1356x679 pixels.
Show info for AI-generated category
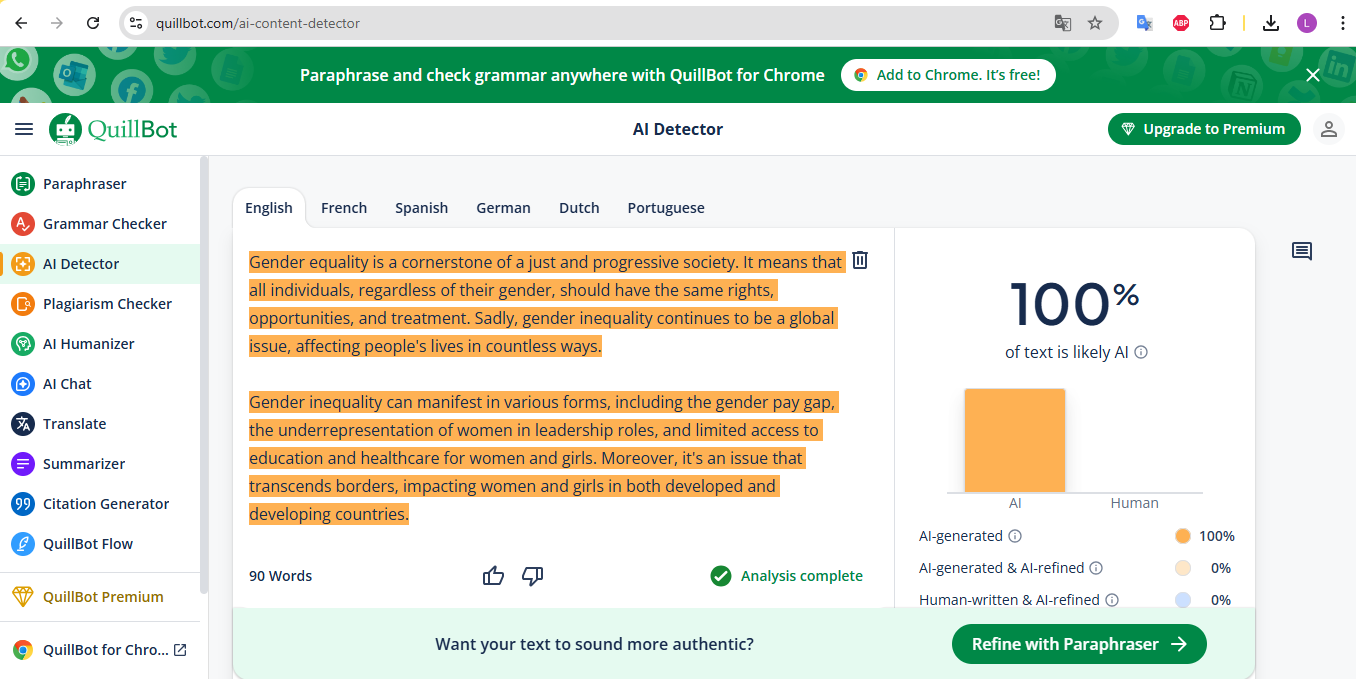pos(1015,536)
